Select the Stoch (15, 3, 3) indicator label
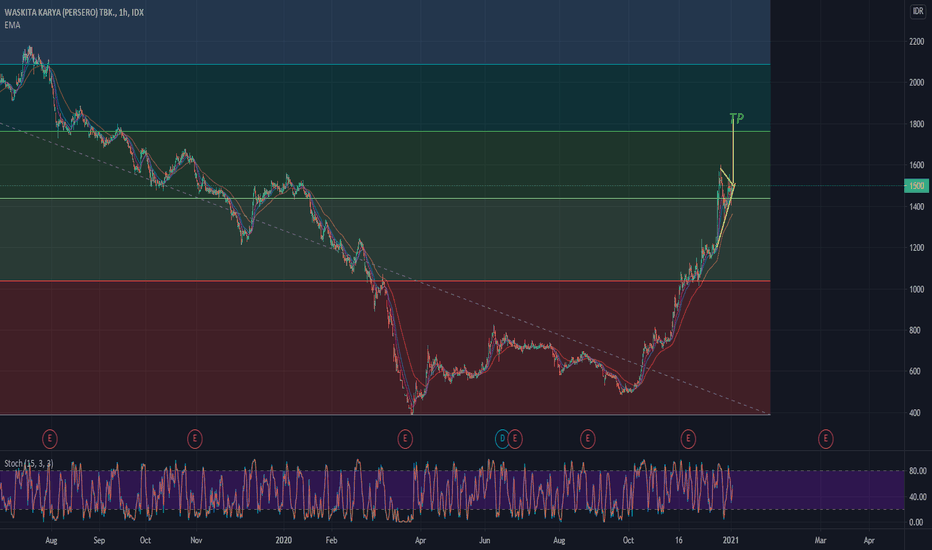 click(29, 463)
